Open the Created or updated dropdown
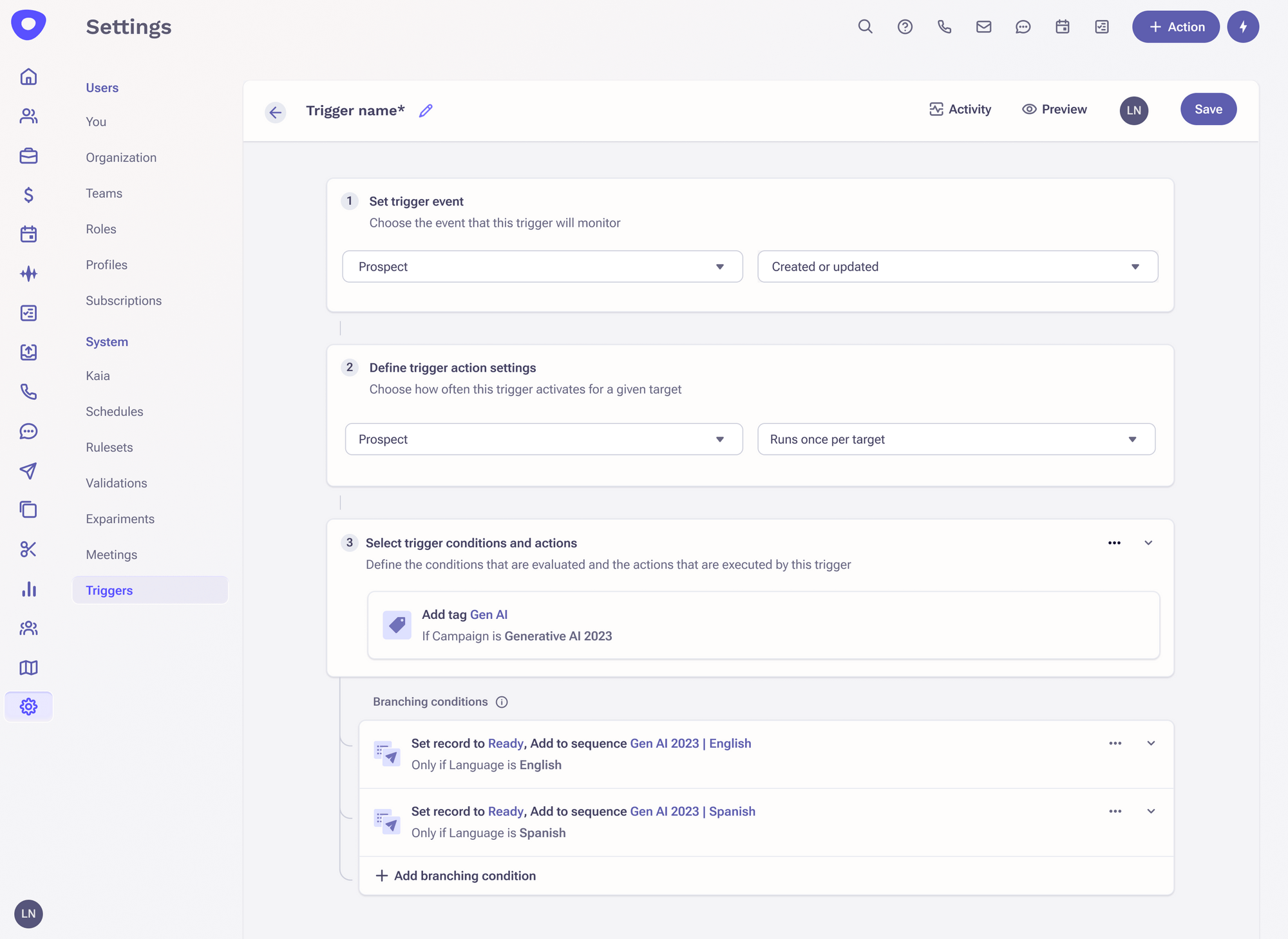 pos(957,267)
